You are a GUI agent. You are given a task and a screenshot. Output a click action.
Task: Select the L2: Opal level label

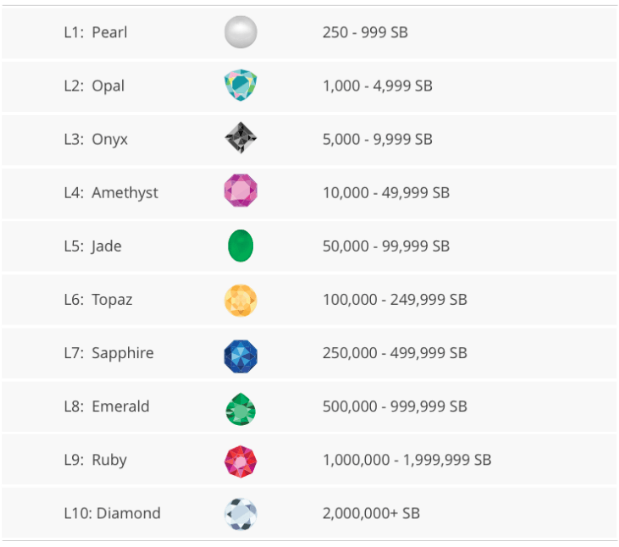94,86
